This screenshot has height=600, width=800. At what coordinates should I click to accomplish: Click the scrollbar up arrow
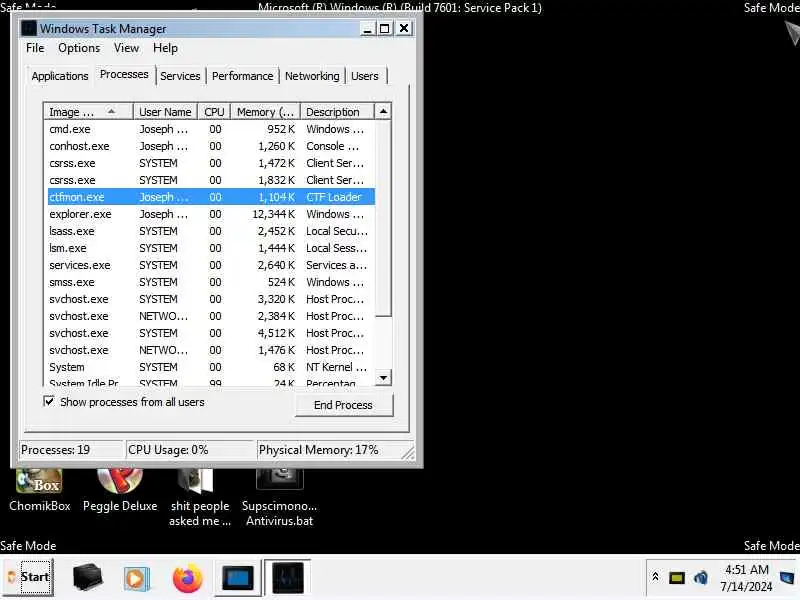pyautogui.click(x=383, y=111)
